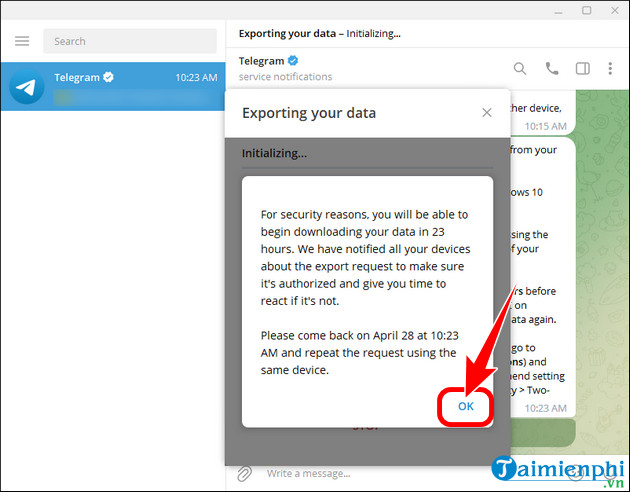Expand the three-dot chat options menu
The width and height of the screenshot is (630, 492).
click(610, 69)
